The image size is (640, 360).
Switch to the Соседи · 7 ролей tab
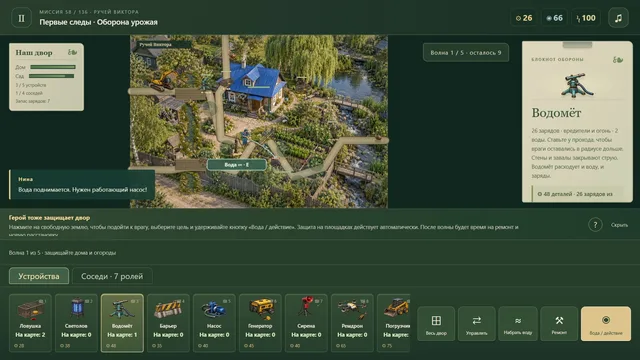point(112,276)
